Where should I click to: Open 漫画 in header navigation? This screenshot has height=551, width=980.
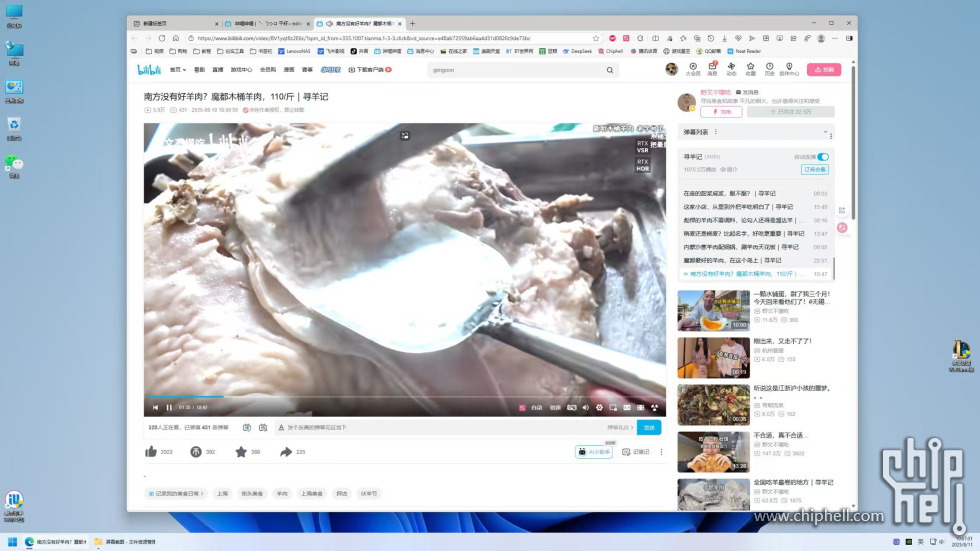point(289,70)
